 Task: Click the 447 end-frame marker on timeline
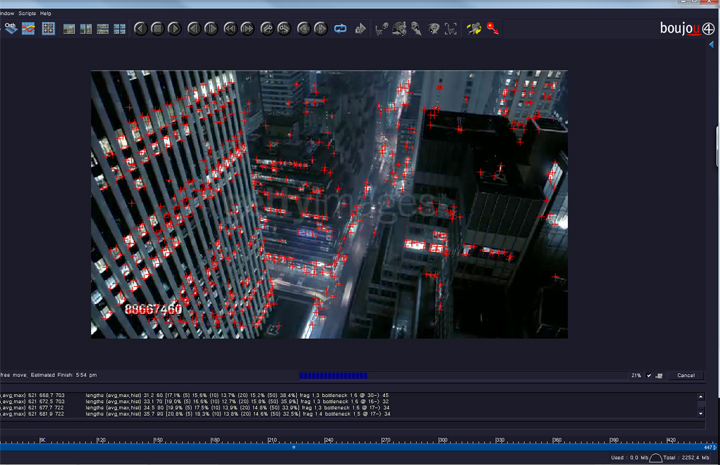(x=709, y=447)
